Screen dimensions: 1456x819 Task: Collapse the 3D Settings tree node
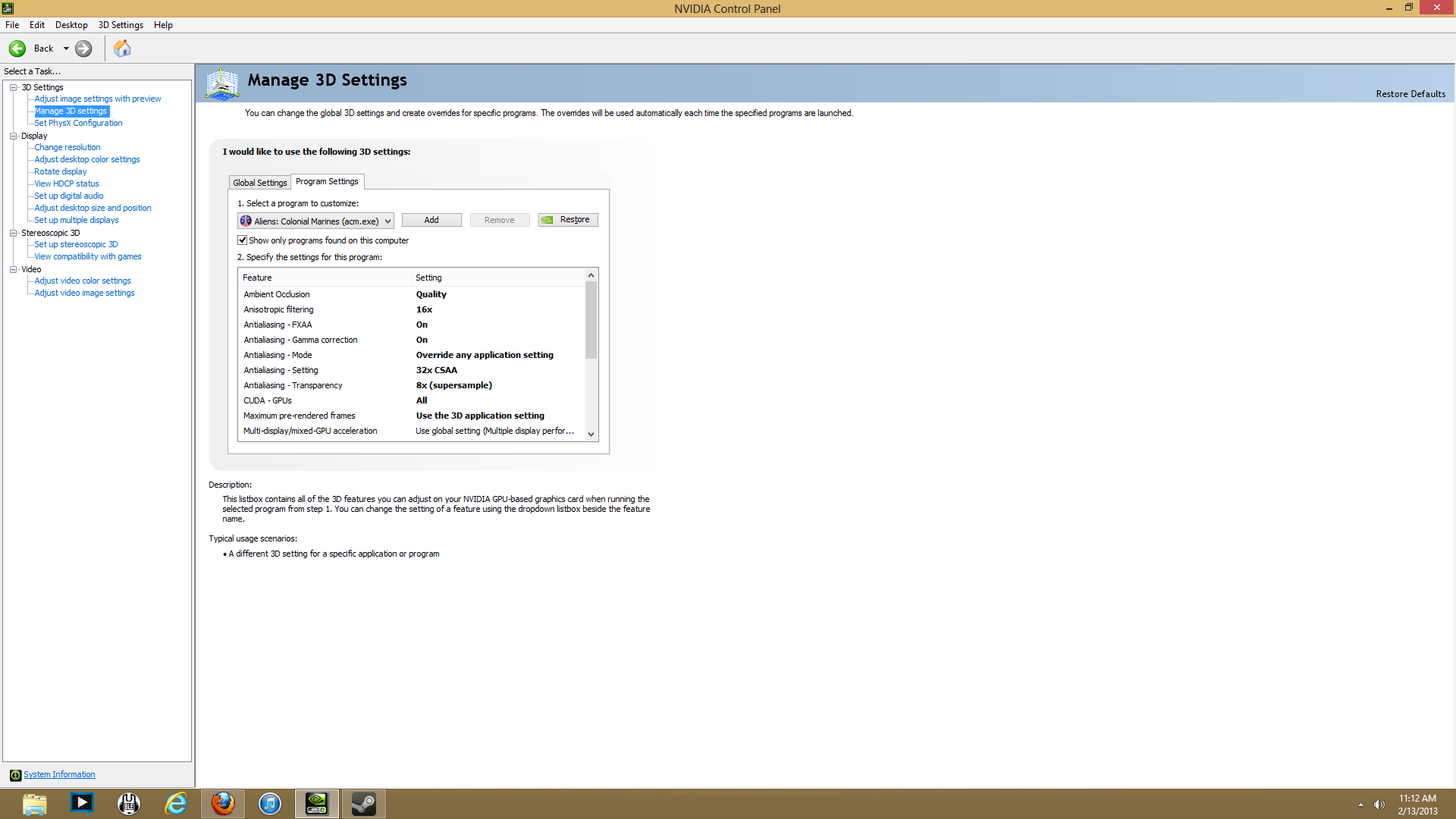pyautogui.click(x=13, y=86)
